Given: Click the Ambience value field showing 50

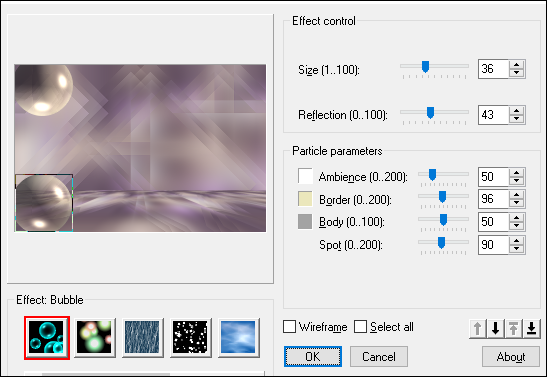Looking at the screenshot, I should 494,177.
